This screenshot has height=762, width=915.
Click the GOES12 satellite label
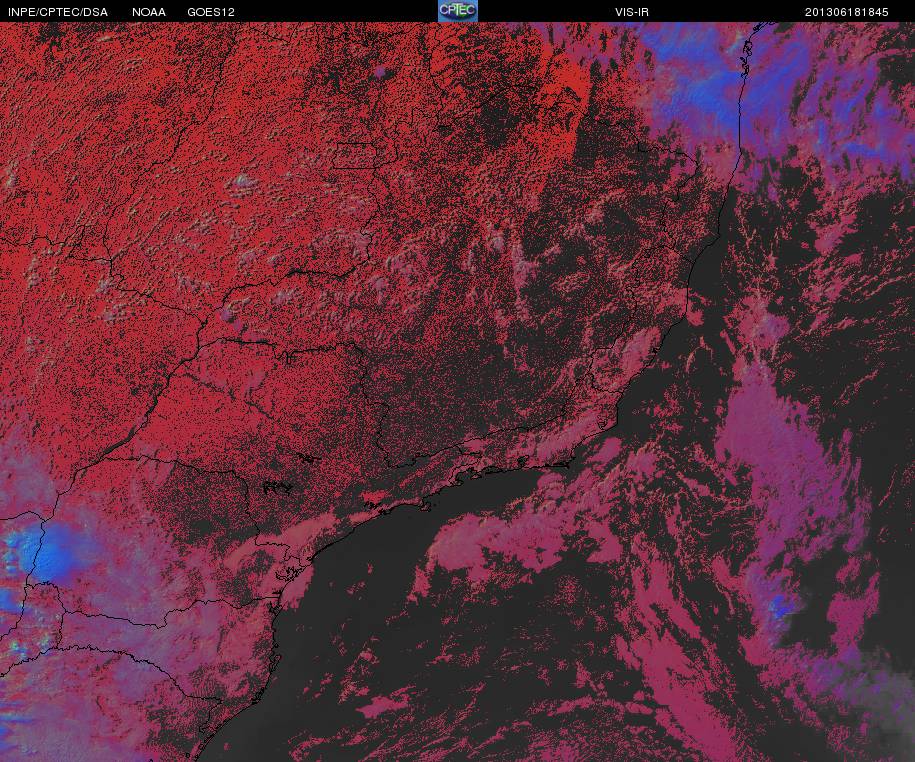pos(211,12)
